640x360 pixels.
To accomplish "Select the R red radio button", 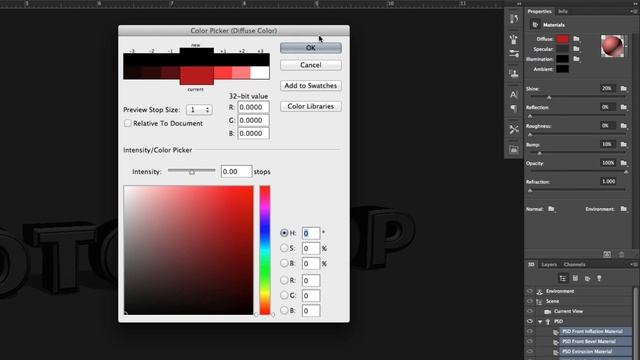I will pyautogui.click(x=284, y=280).
